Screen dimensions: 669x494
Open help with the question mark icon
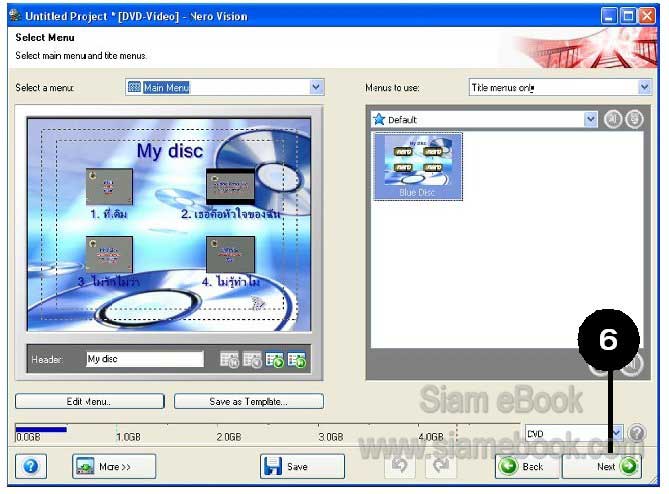pos(31,466)
